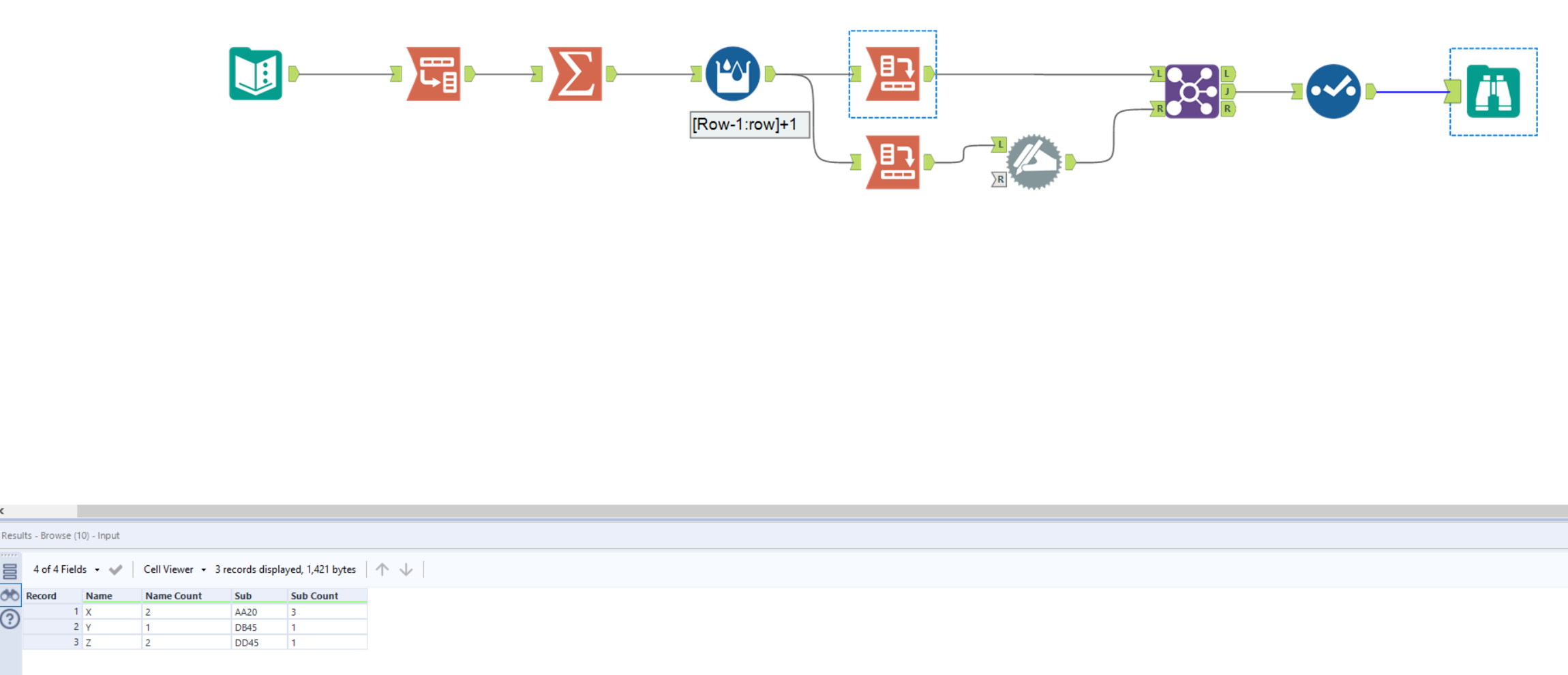Click the Sub column header
Screen dimensions: 1568x675
(259, 596)
